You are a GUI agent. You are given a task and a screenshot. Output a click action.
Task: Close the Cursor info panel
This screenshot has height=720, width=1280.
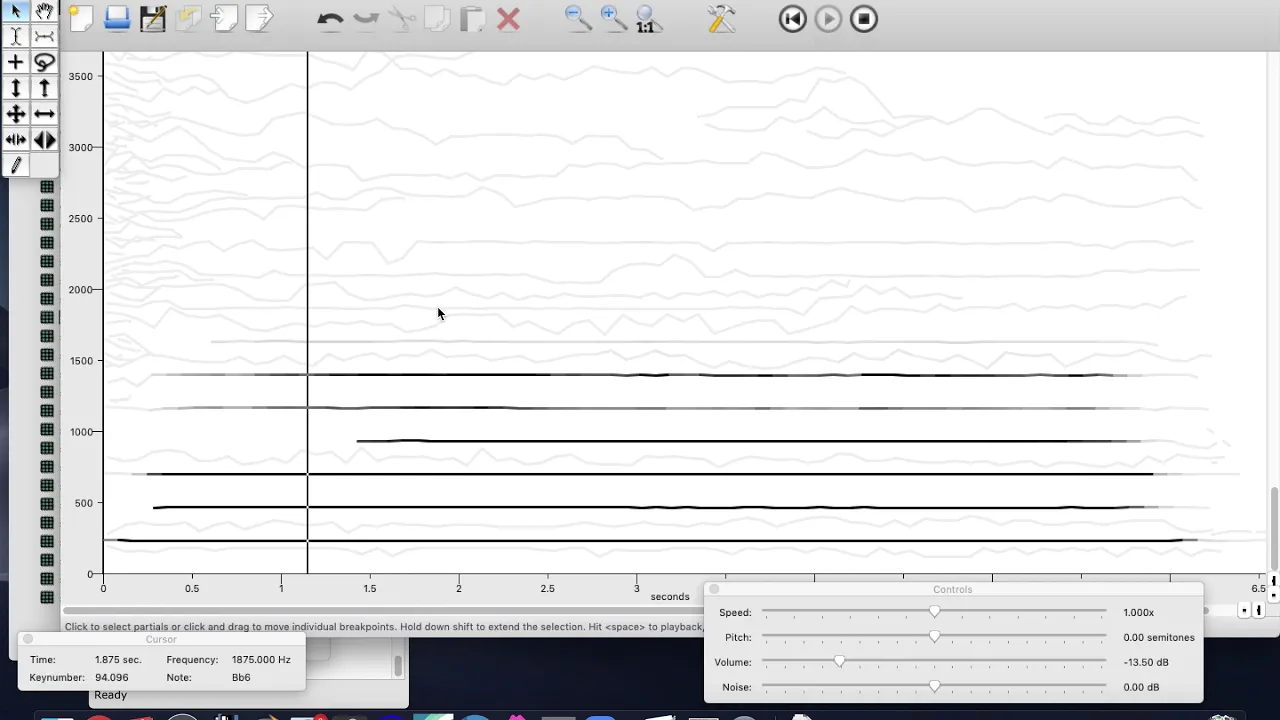click(28, 639)
